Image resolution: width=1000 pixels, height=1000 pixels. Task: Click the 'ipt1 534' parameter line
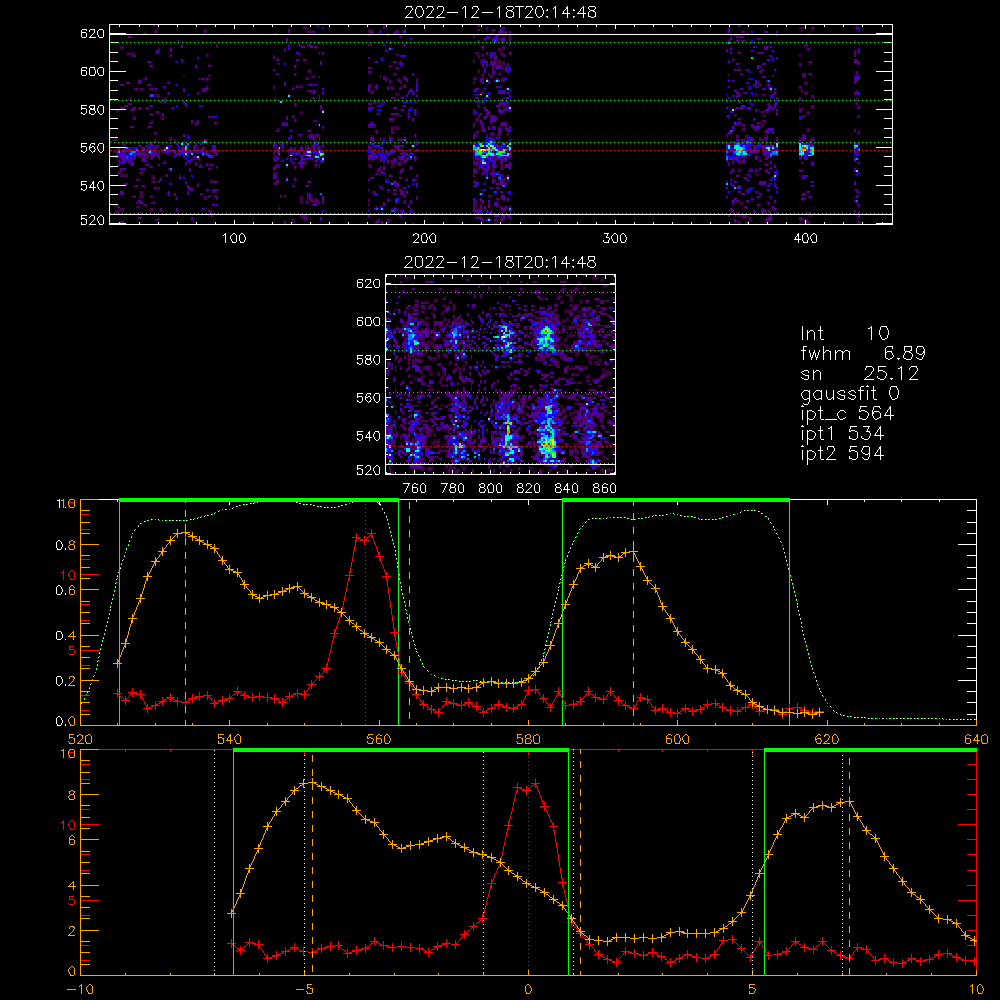pos(842,434)
